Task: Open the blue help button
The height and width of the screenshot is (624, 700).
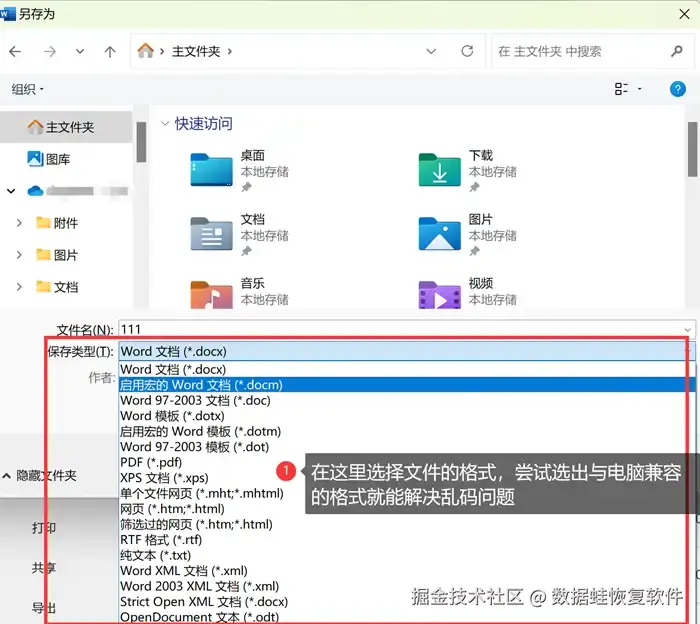Action: click(677, 89)
